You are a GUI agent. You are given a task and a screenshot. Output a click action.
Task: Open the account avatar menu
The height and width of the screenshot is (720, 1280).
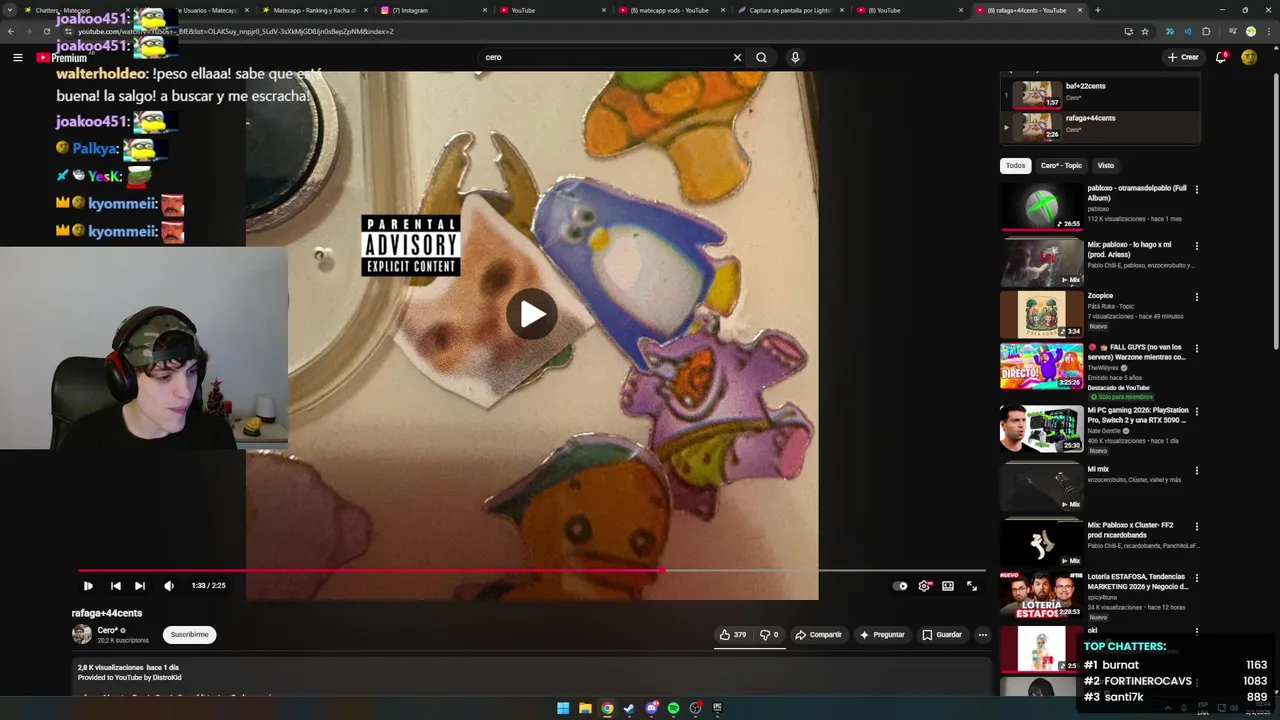1249,57
